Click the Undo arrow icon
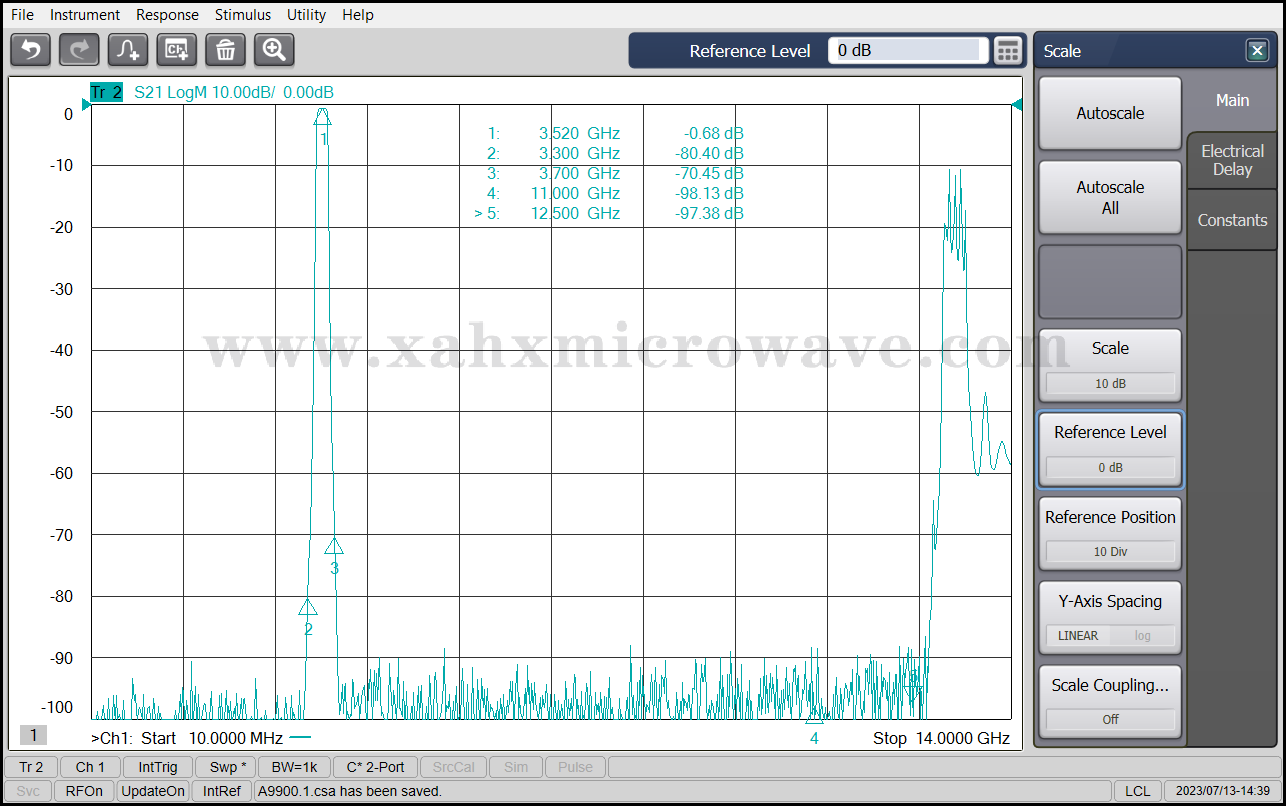The width and height of the screenshot is (1286, 806). click(x=30, y=49)
